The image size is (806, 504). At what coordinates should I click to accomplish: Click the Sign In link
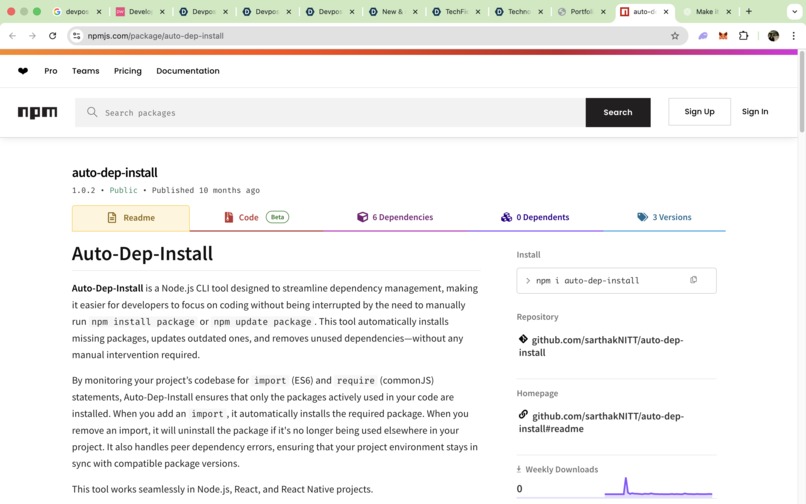(755, 112)
